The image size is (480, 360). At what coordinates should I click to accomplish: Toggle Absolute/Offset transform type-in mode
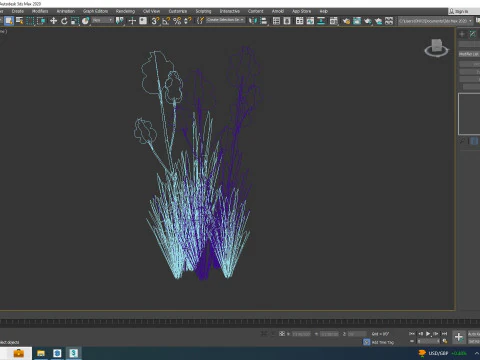tap(282, 334)
